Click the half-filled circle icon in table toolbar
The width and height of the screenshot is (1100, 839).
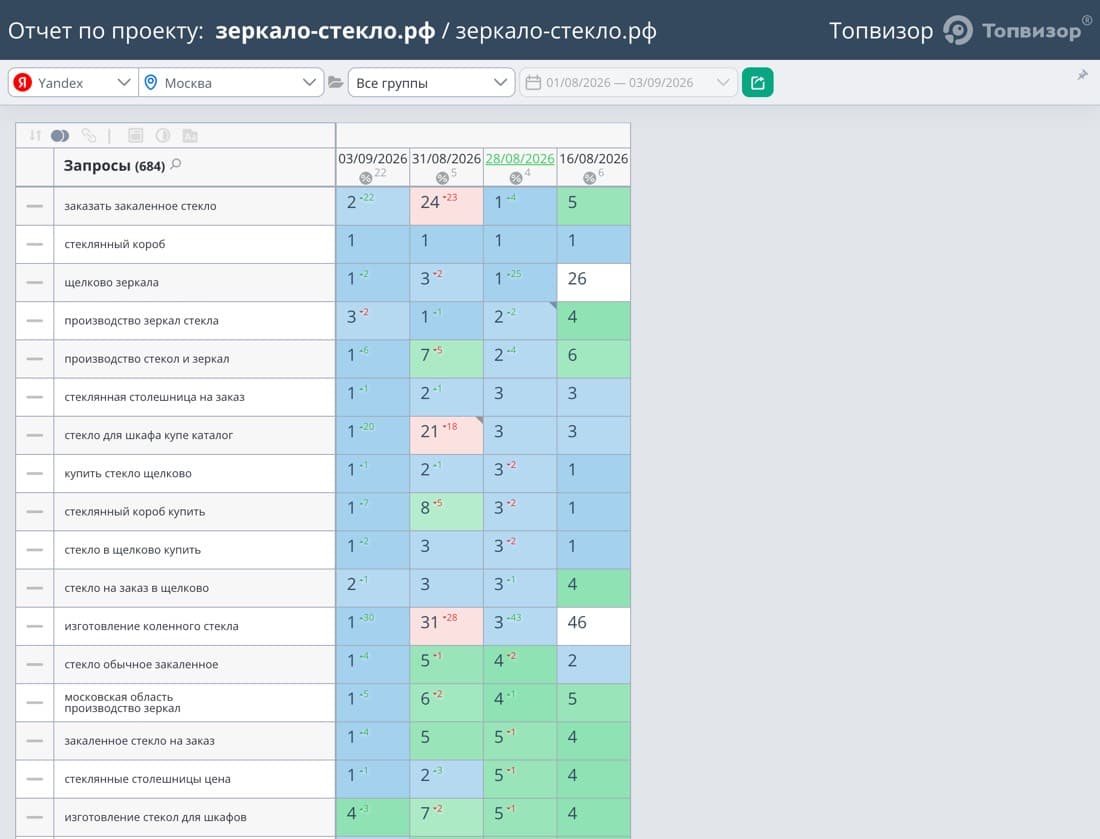pyautogui.click(x=163, y=135)
